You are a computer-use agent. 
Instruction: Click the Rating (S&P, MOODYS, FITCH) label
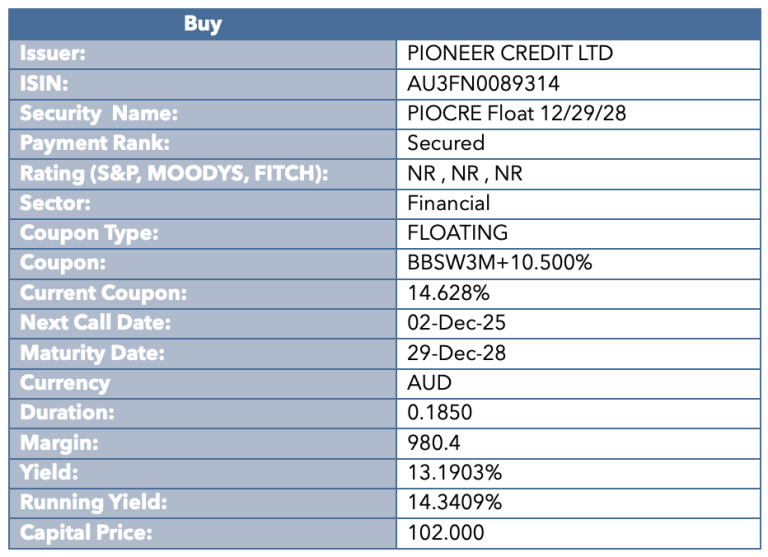(174, 173)
